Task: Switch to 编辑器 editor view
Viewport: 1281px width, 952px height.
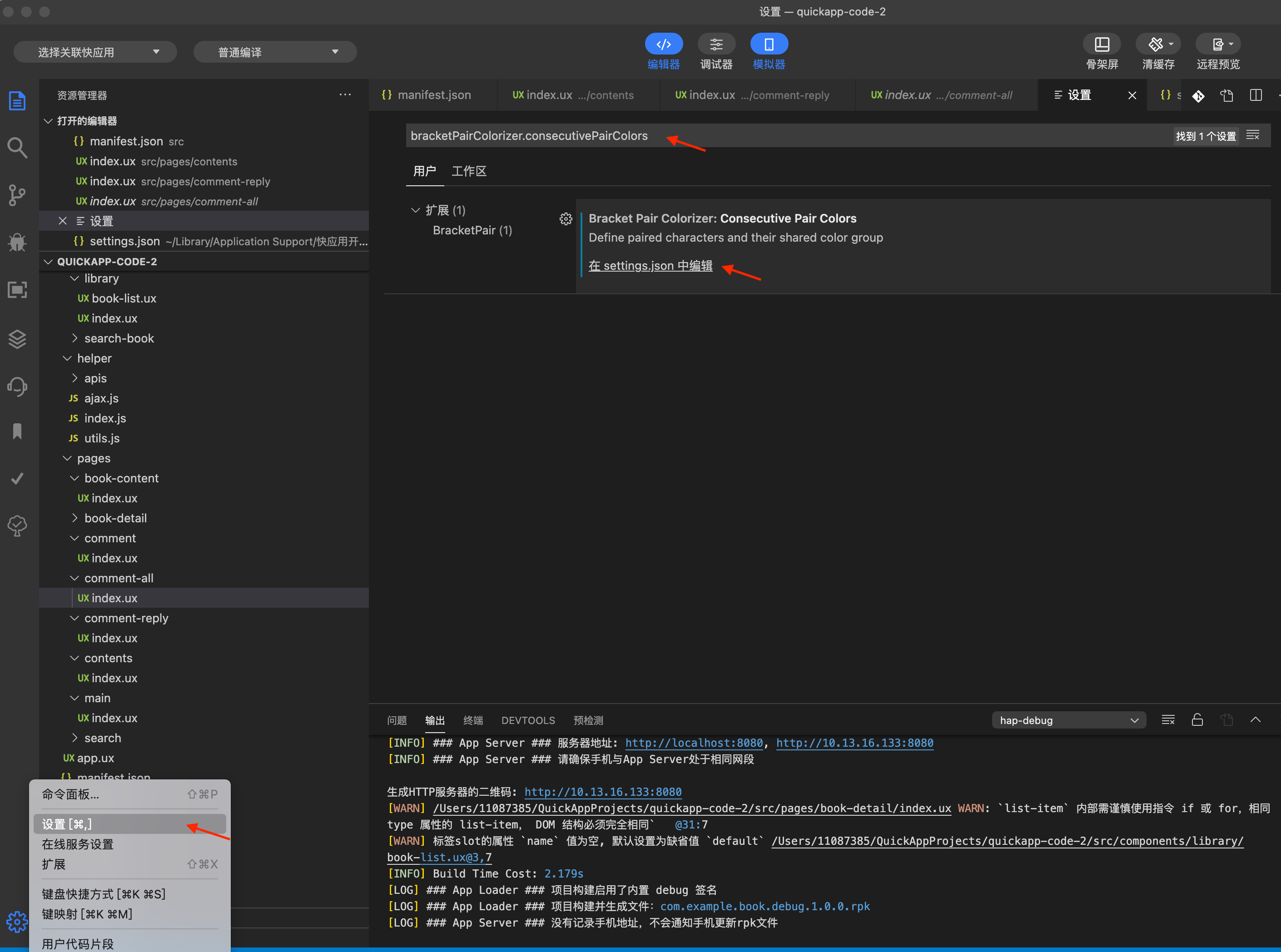Action: (x=664, y=52)
